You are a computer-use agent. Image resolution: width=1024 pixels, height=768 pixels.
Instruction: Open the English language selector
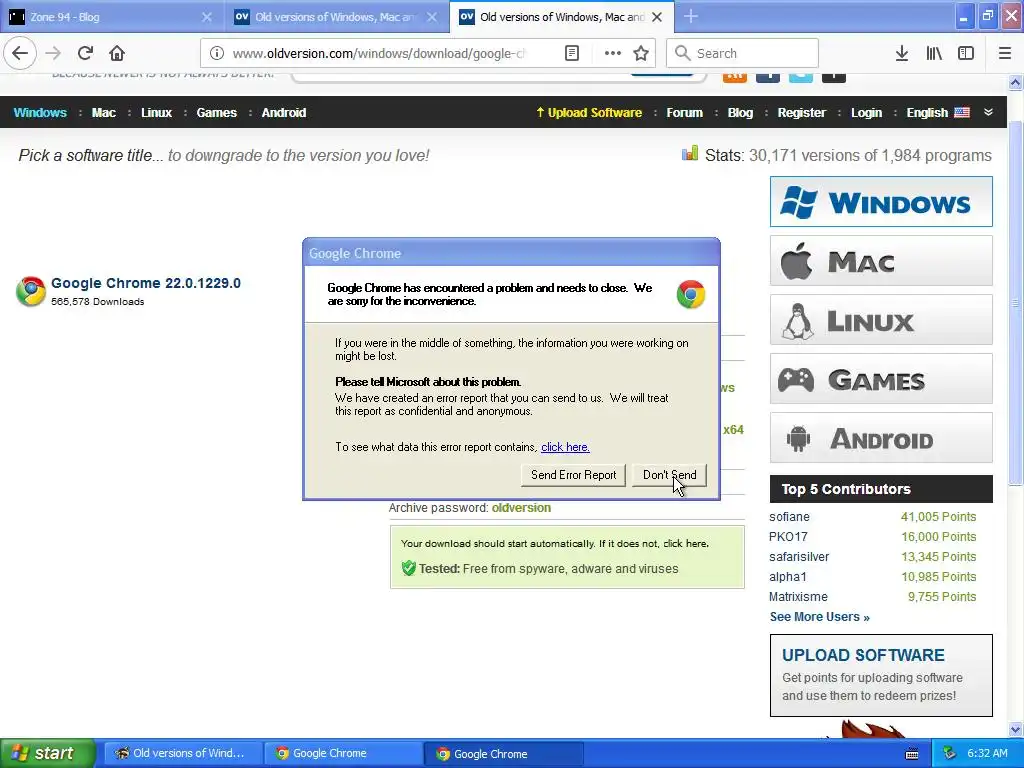[938, 112]
